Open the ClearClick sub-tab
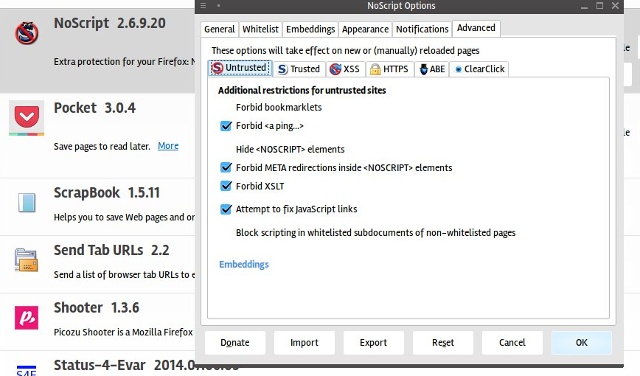 coord(480,69)
